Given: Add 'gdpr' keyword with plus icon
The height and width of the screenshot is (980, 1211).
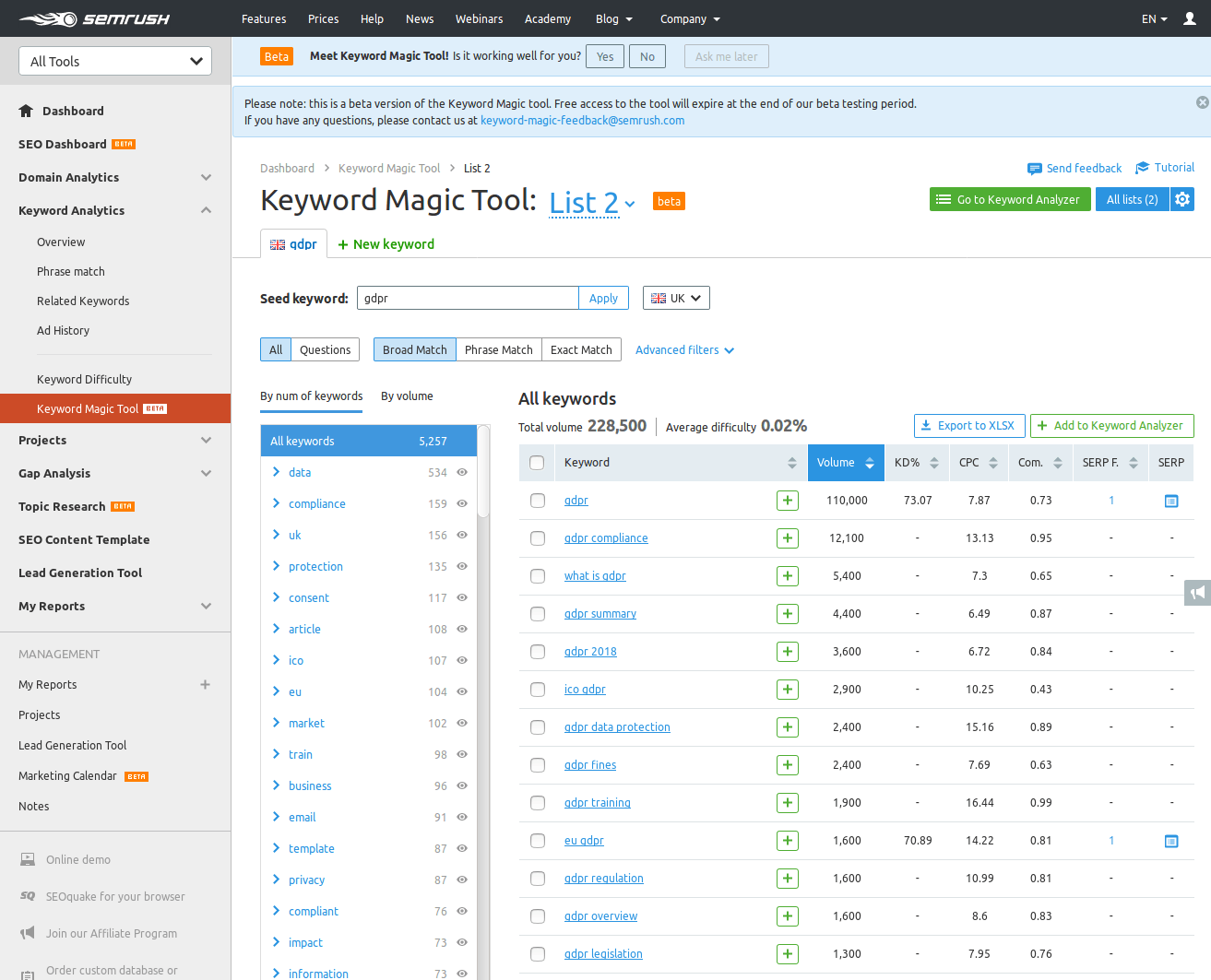Looking at the screenshot, I should [788, 501].
